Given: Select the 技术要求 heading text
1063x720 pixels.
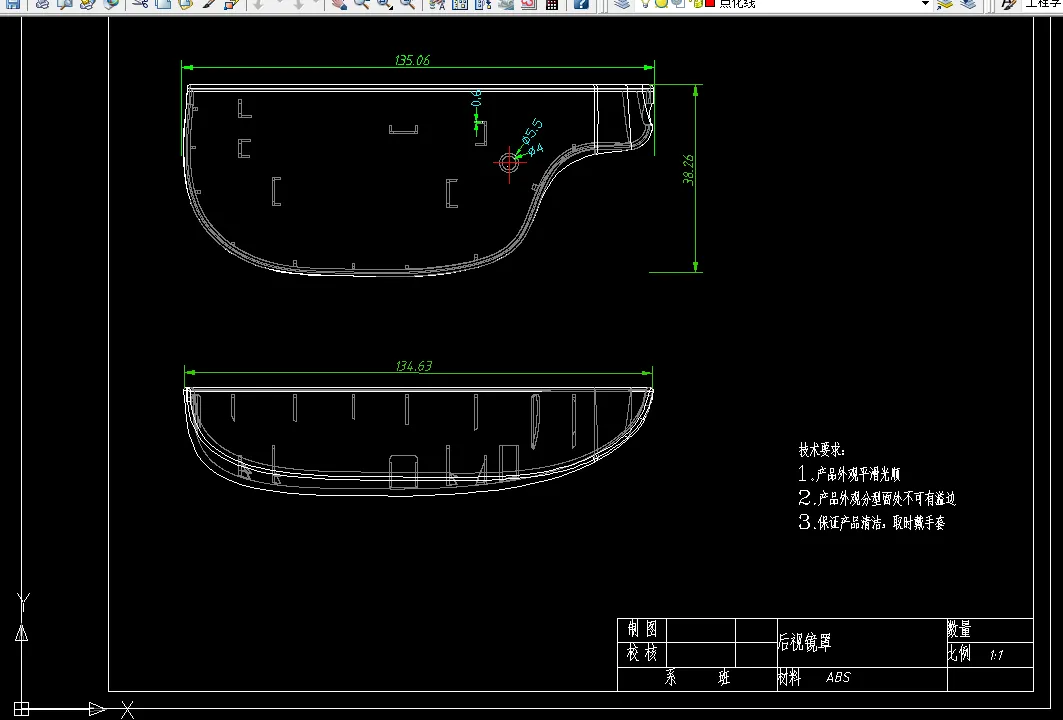Looking at the screenshot, I should (821, 449).
